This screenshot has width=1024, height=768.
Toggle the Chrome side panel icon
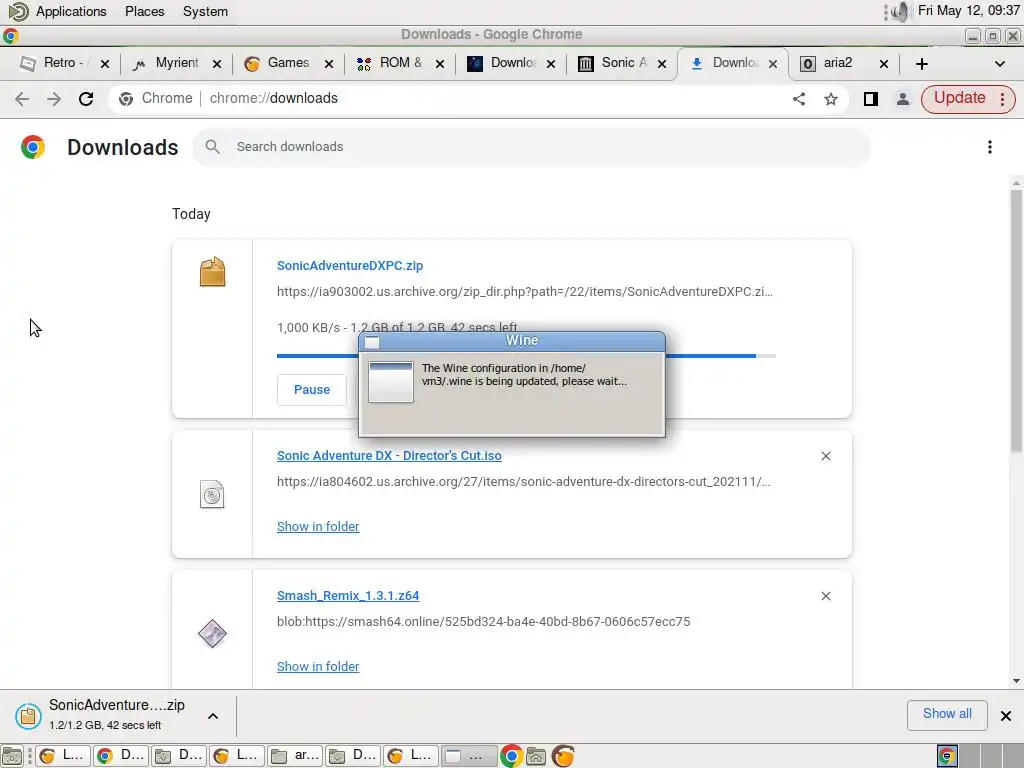[871, 99]
